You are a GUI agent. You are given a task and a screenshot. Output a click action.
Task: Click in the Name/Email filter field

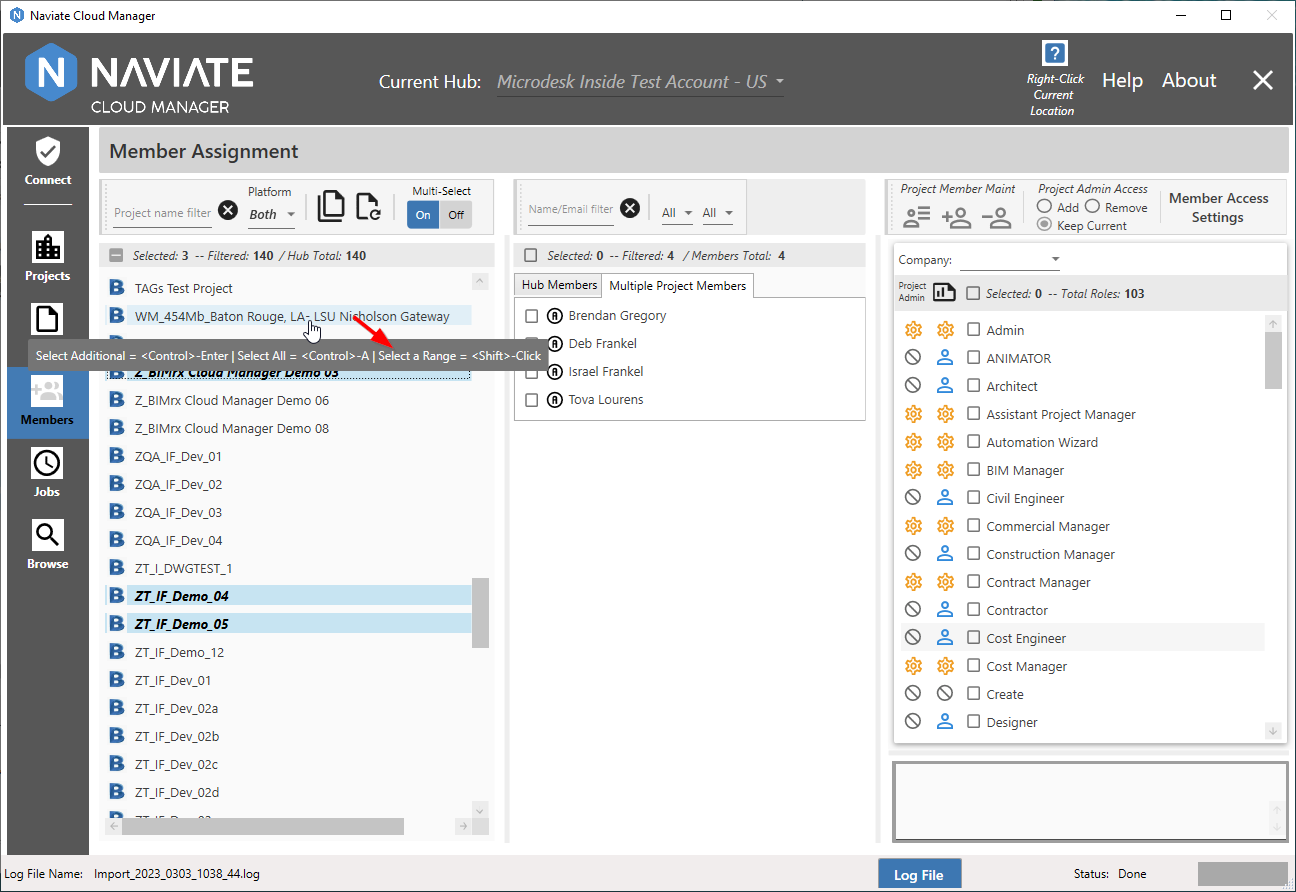571,209
